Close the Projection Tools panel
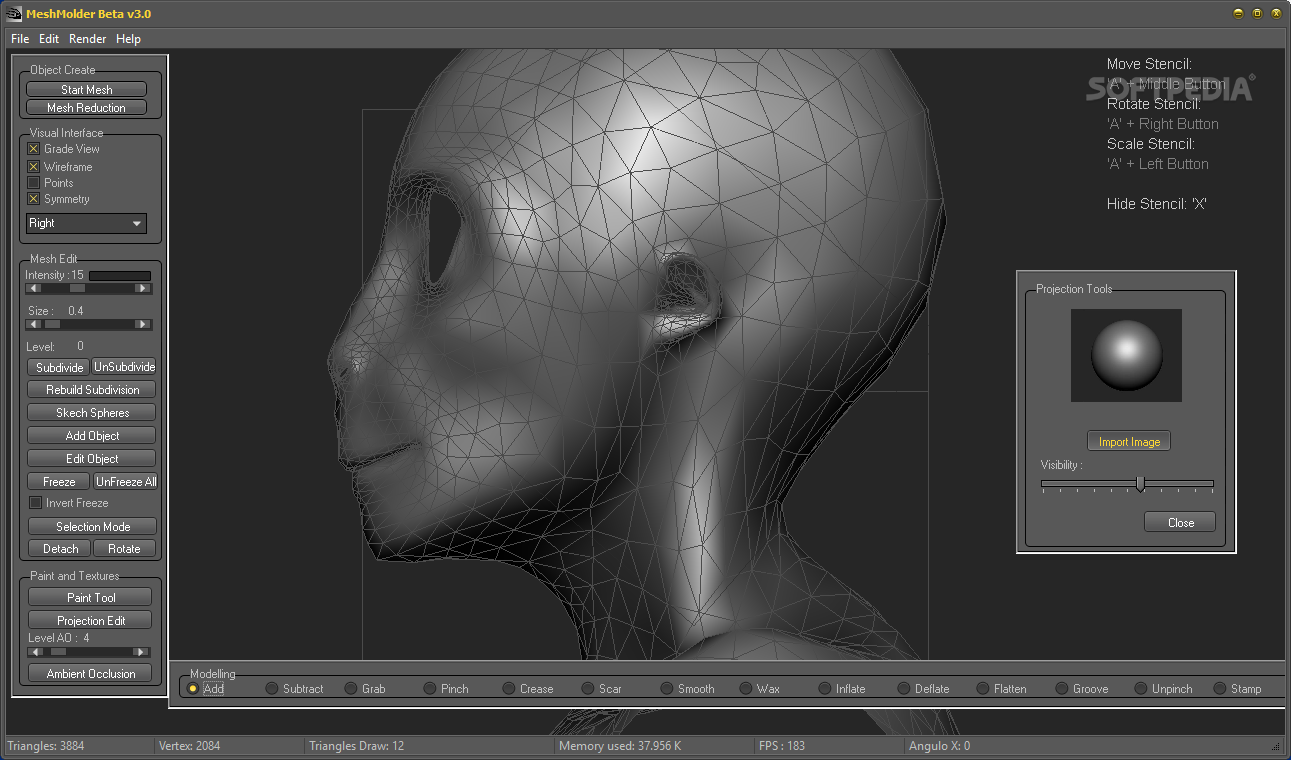Viewport: 1291px width, 760px height. (1180, 522)
